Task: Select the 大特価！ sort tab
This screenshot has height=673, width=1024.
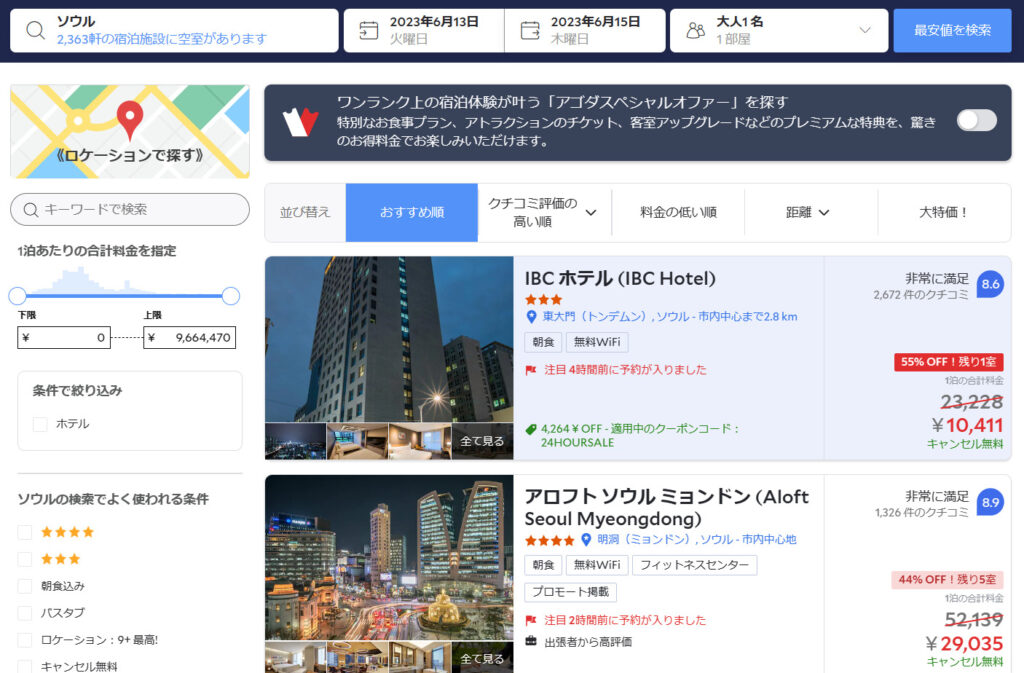Action: [x=944, y=212]
